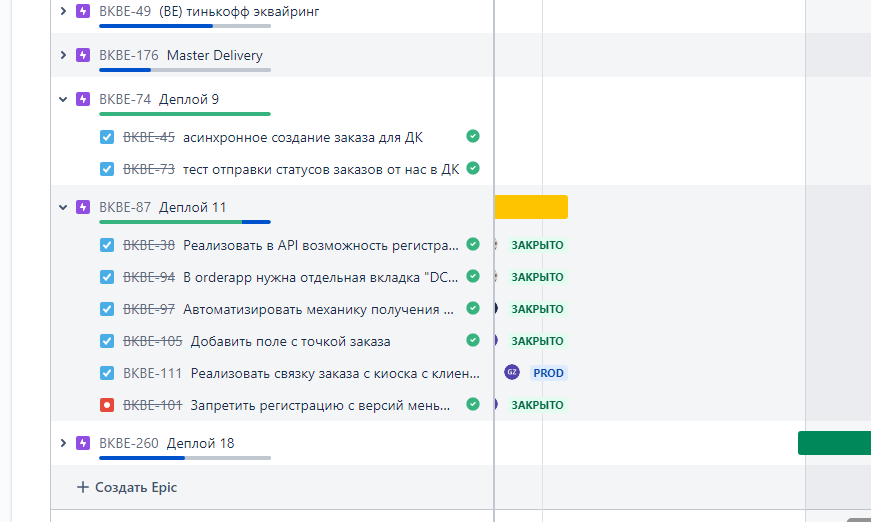The width and height of the screenshot is (871, 522).
Task: Click the yellow timeline bar for Деплой 11
Action: coord(531,207)
